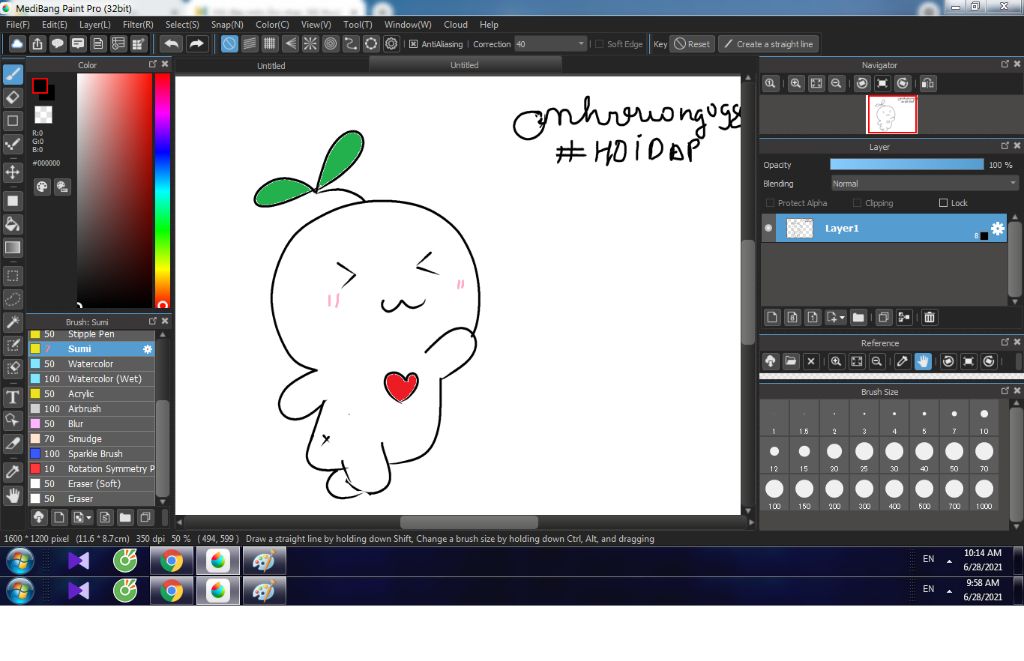Open an image in the Reference panel
Image resolution: width=1024 pixels, height=661 pixels.
tap(791, 361)
